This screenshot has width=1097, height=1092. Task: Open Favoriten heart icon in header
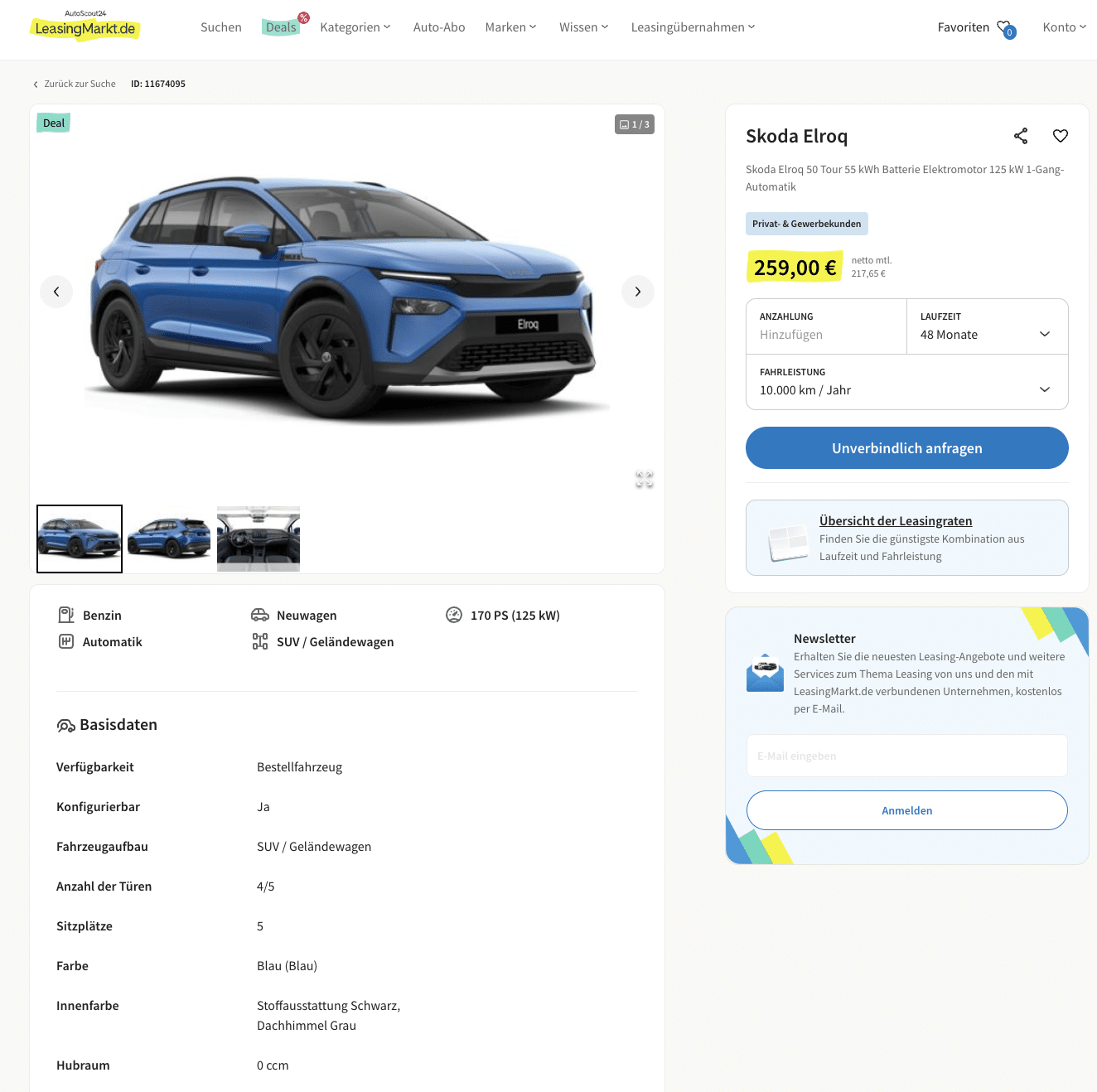(x=1006, y=29)
